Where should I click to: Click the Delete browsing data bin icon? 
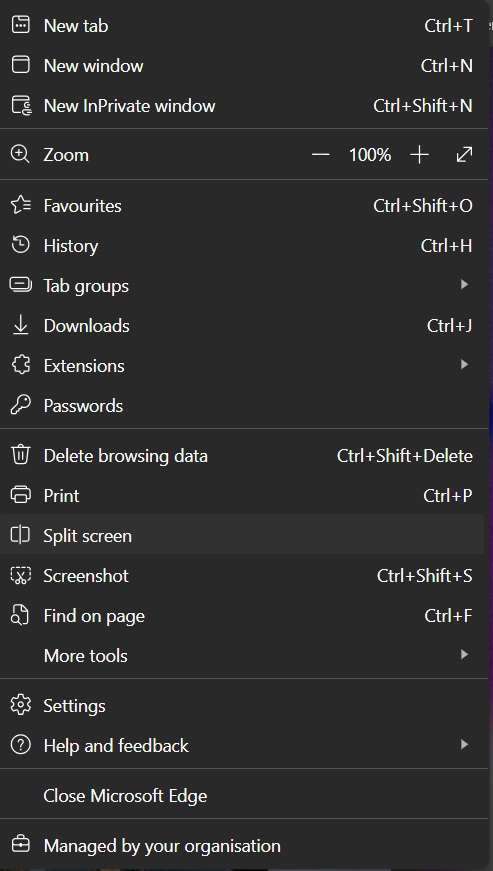[x=21, y=455]
